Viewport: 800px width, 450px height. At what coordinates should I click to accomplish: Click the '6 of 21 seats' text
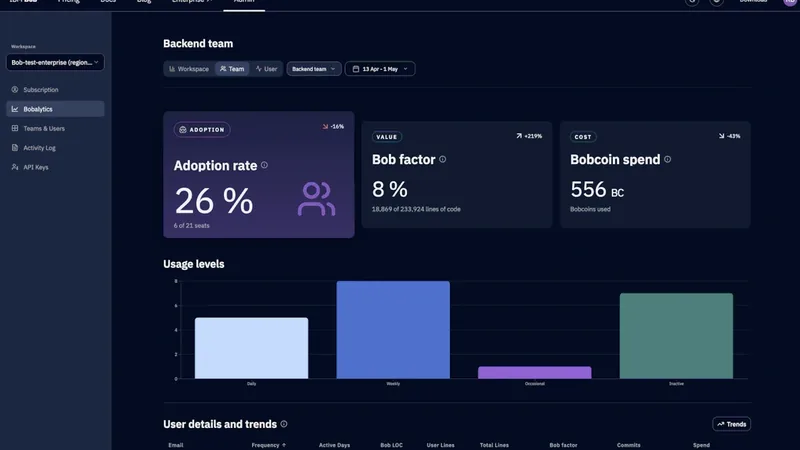[191, 226]
